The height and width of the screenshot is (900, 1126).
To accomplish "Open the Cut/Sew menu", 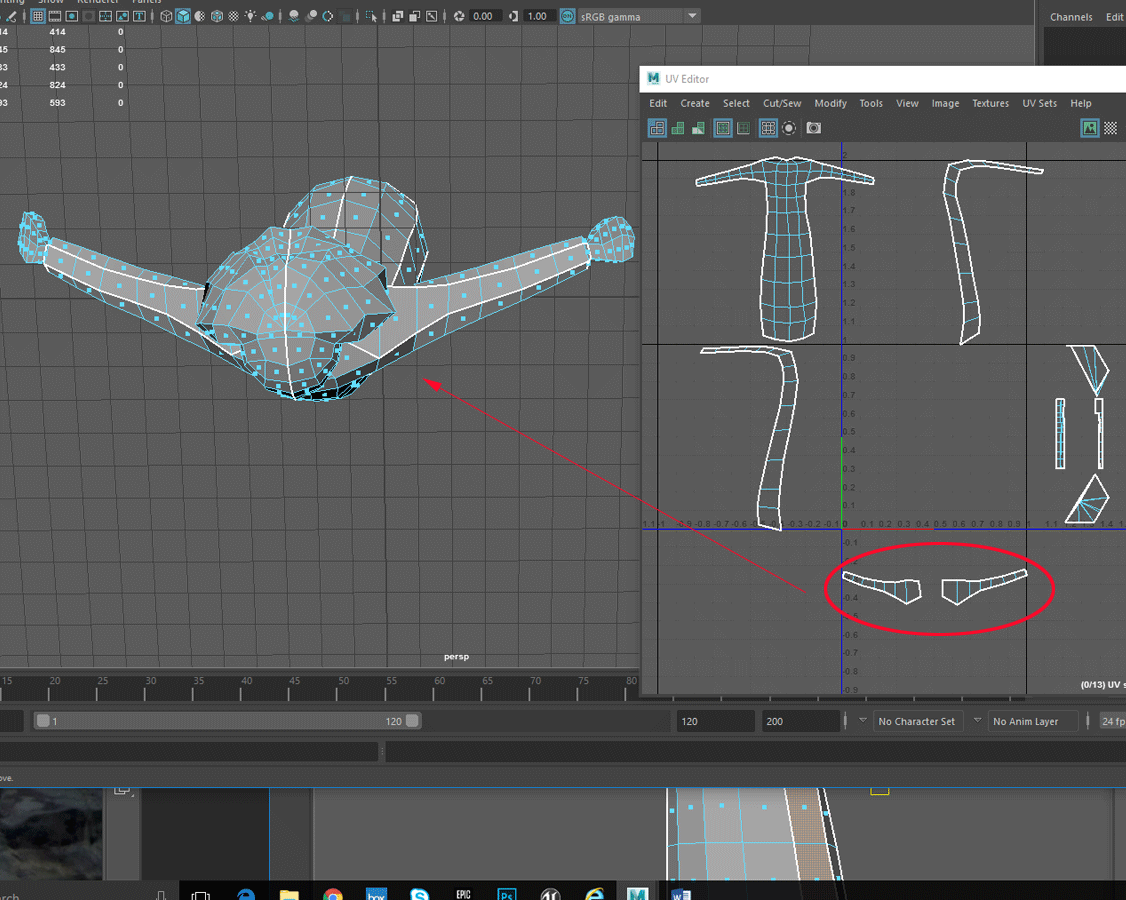I will pyautogui.click(x=782, y=103).
